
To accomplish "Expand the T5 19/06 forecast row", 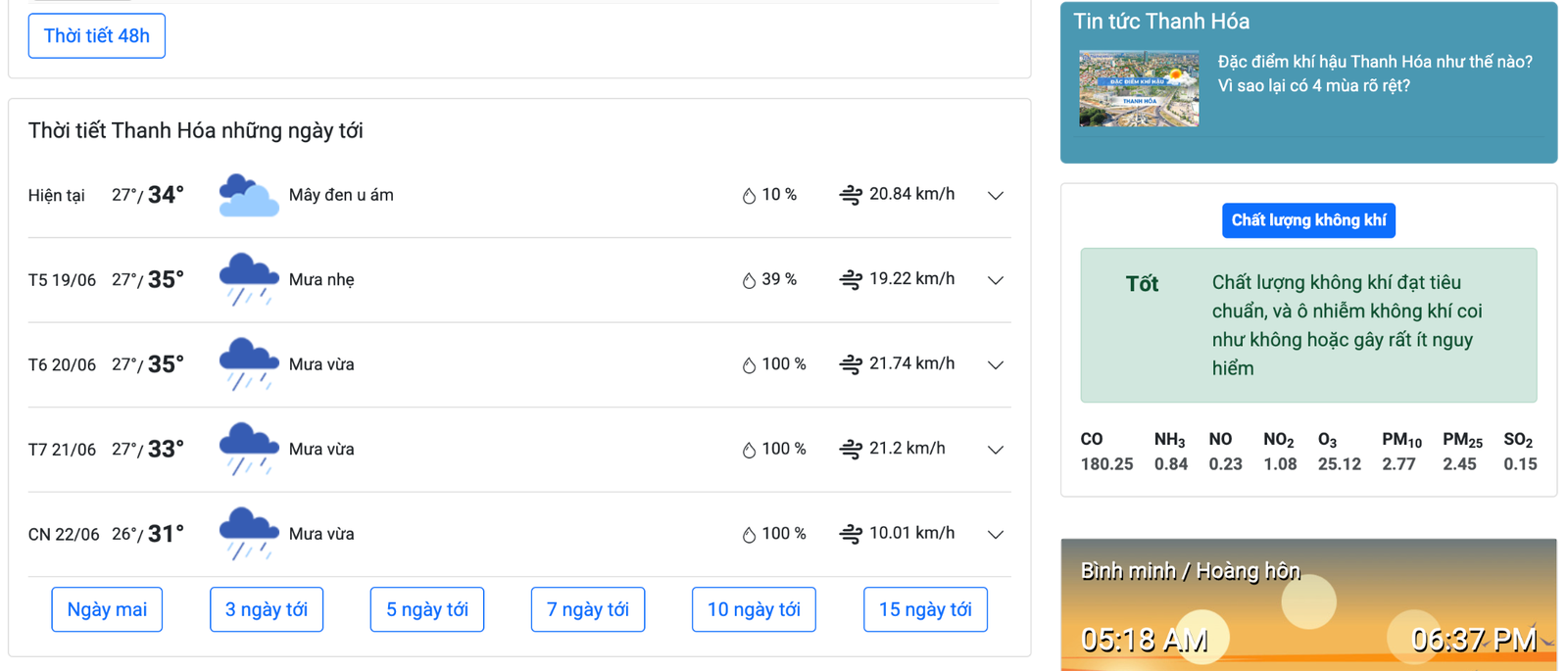I will click(x=996, y=280).
